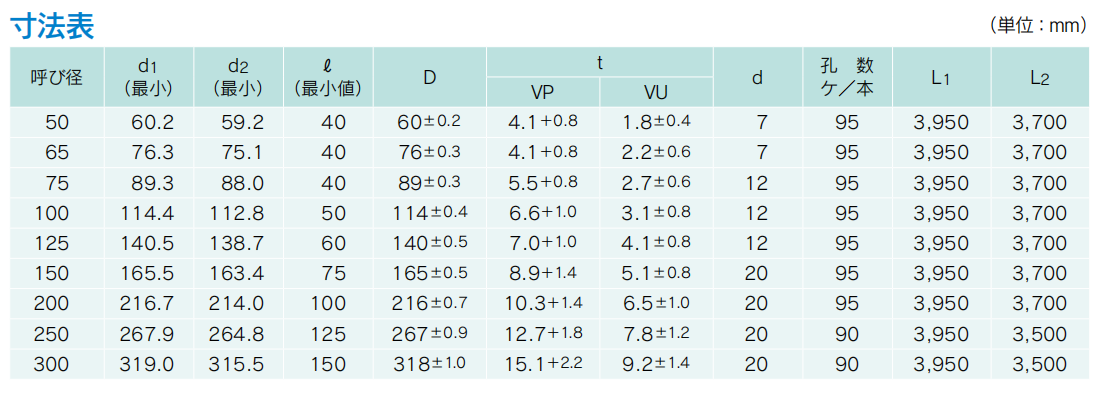
Task: Select the VU thickness value 6.5±1.0
Action: (x=656, y=304)
